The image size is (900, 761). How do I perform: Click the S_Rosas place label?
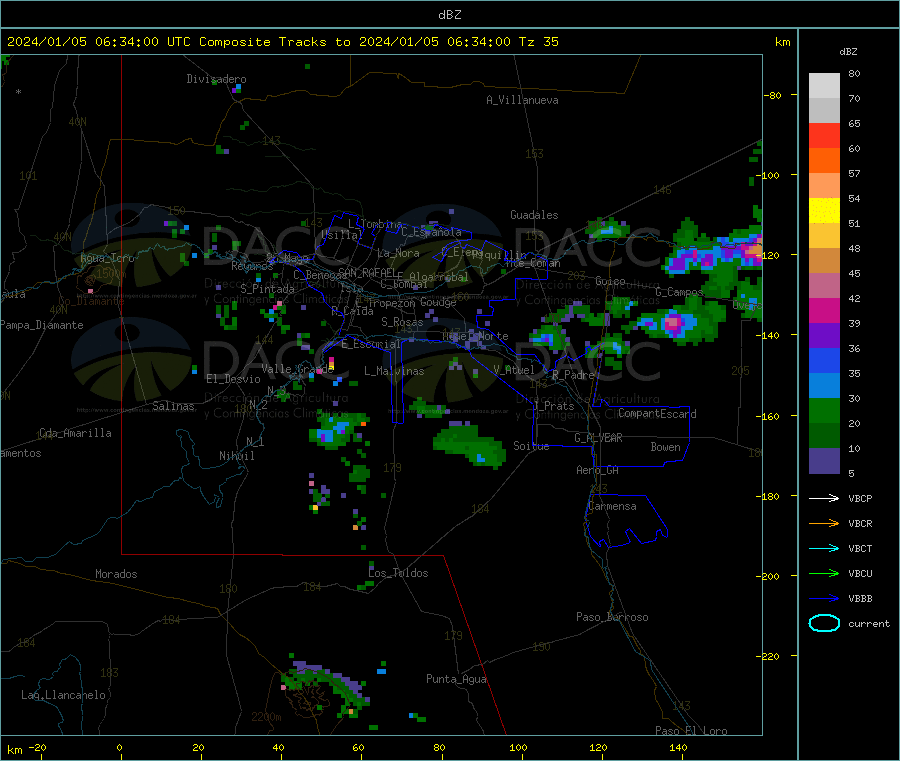[402, 322]
